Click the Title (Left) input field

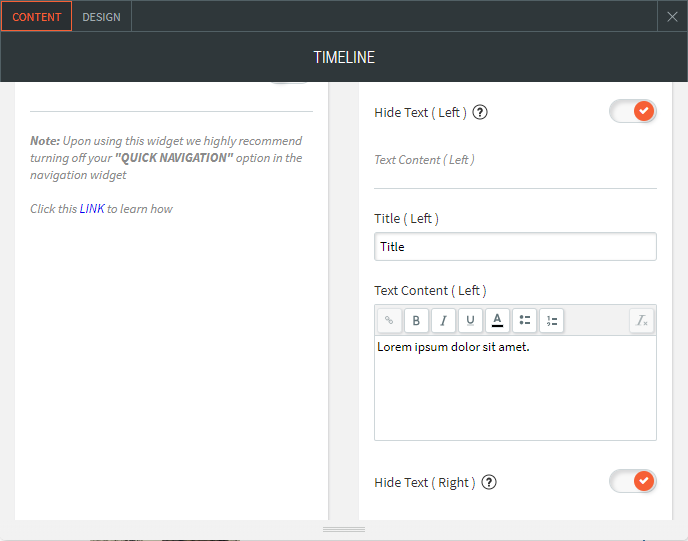point(515,247)
